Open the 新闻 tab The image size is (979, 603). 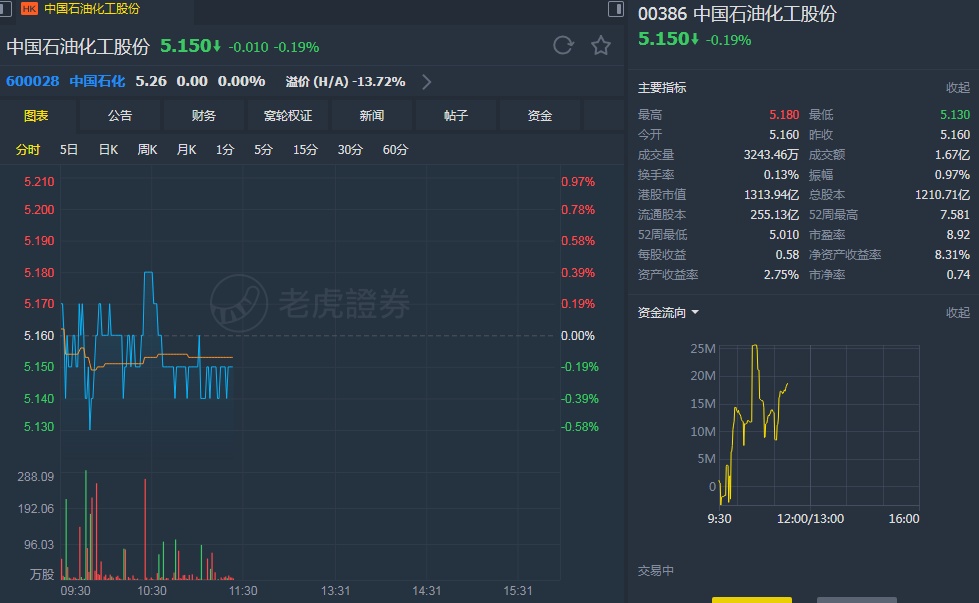[371, 115]
